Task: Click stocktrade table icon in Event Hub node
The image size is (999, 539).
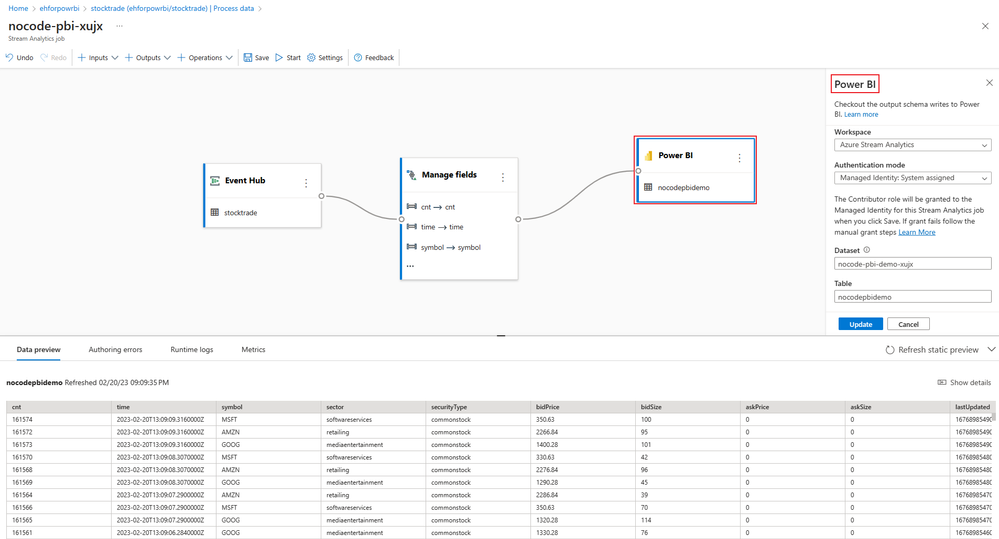Action: pyautogui.click(x=215, y=212)
